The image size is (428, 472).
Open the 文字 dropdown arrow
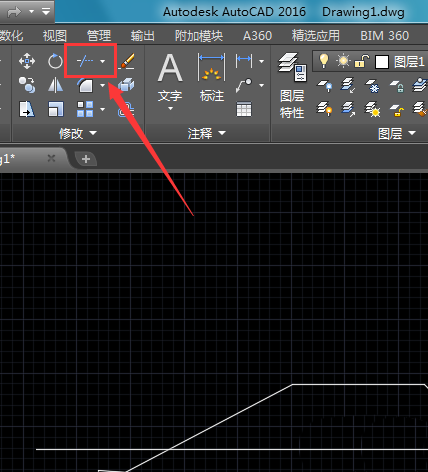click(170, 108)
